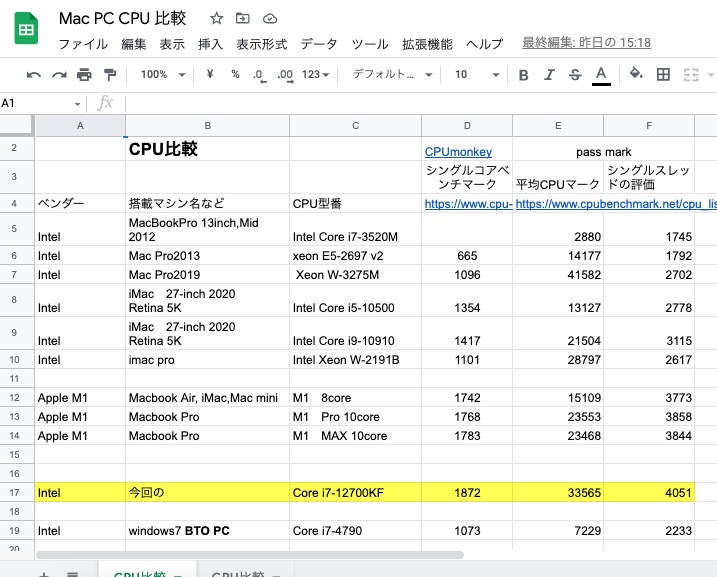Select the M1 MAX 10core cell

tap(355, 436)
